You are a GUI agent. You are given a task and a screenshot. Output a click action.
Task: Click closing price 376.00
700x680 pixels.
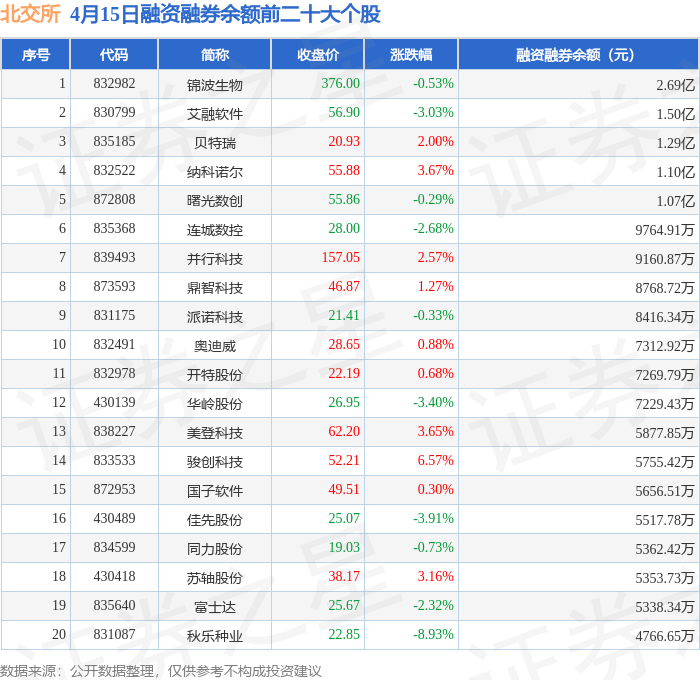click(340, 83)
